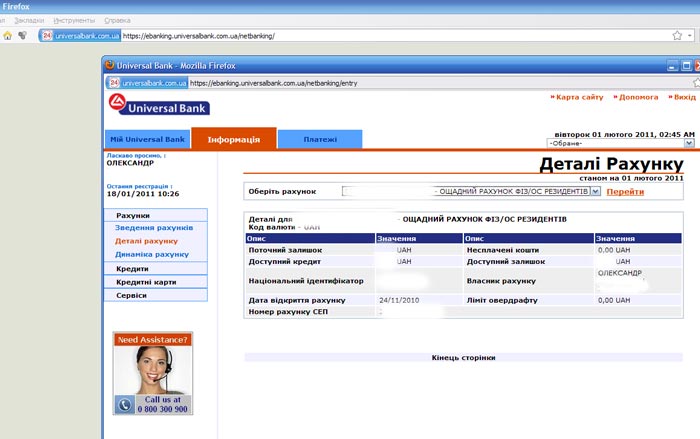Click the Деталі Рахунку page heading

coord(611,164)
